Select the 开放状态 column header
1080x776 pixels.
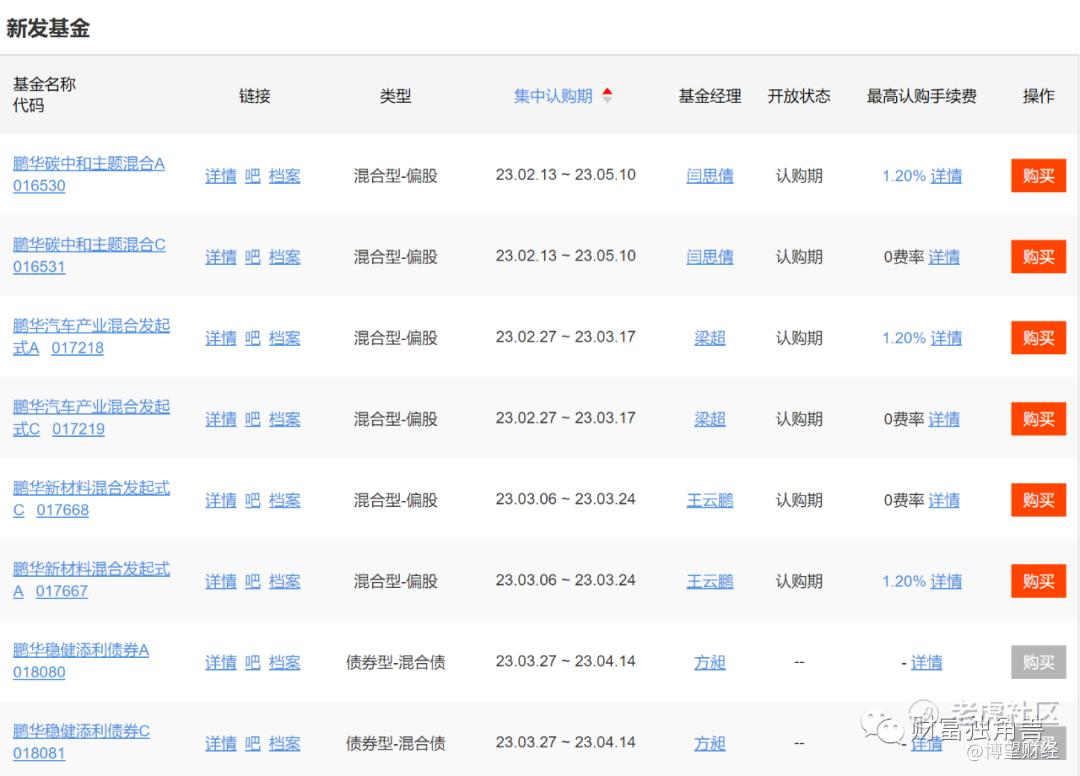[x=799, y=96]
